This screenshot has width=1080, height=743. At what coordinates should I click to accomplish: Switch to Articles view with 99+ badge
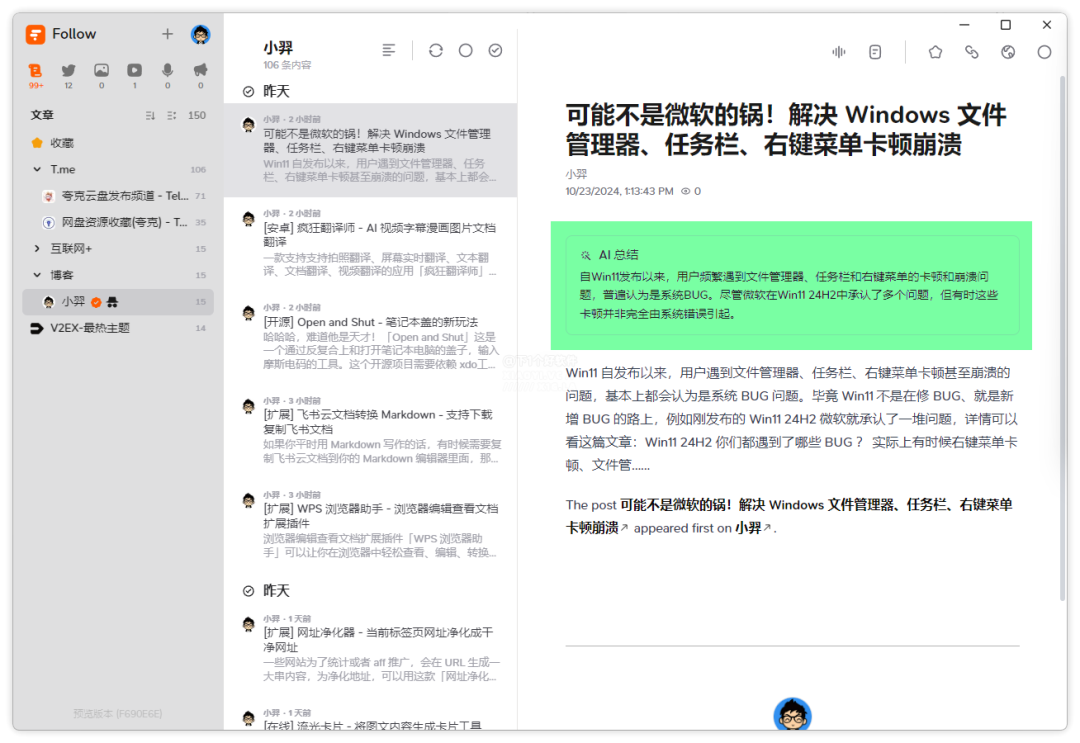pos(35,75)
